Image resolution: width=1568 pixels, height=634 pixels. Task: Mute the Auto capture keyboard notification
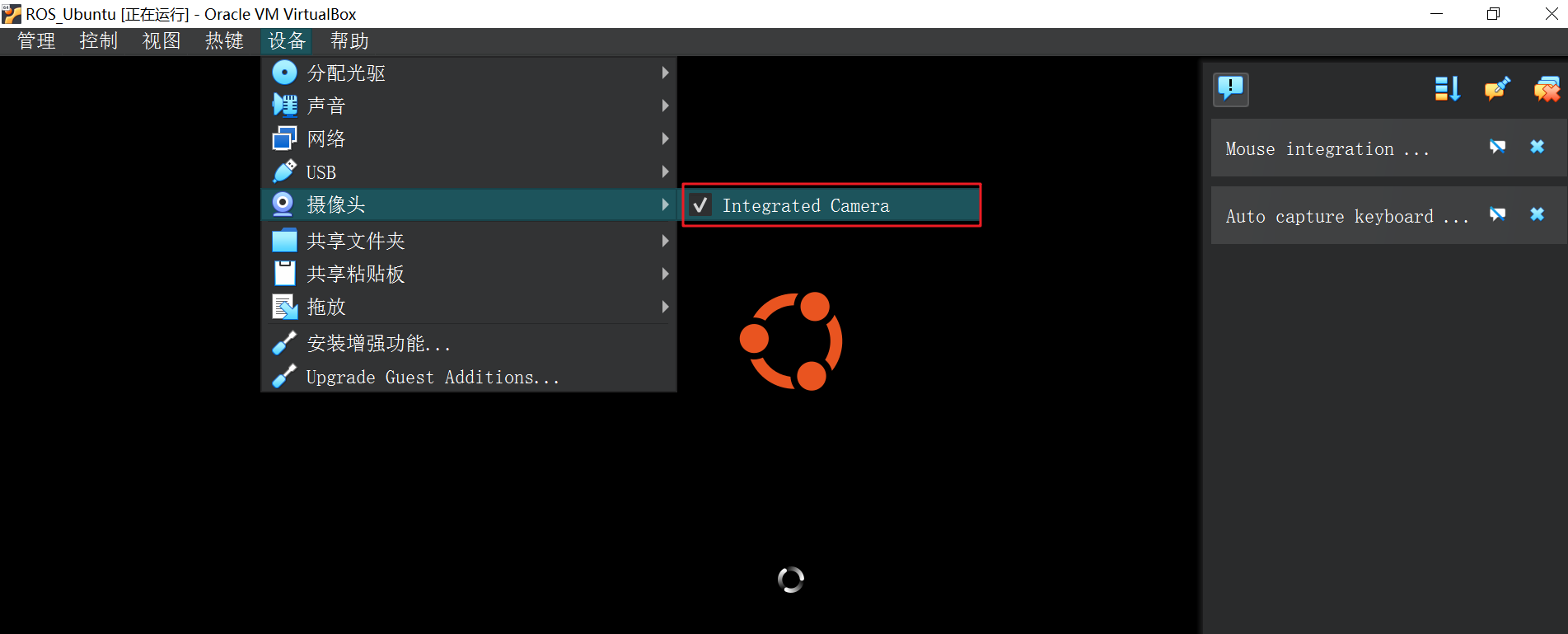(1497, 215)
